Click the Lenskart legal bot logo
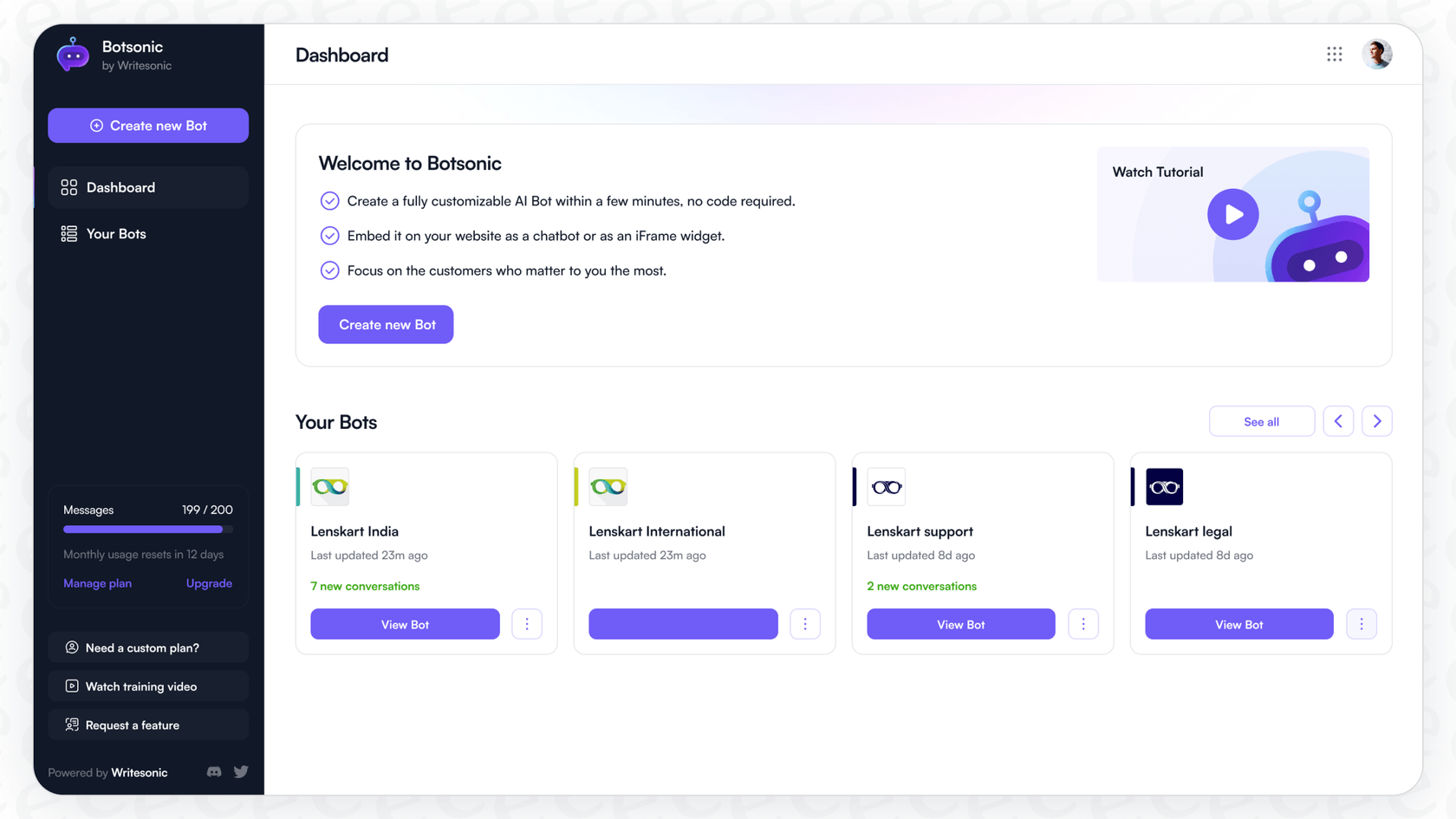The image size is (1456, 819). pyautogui.click(x=1164, y=487)
